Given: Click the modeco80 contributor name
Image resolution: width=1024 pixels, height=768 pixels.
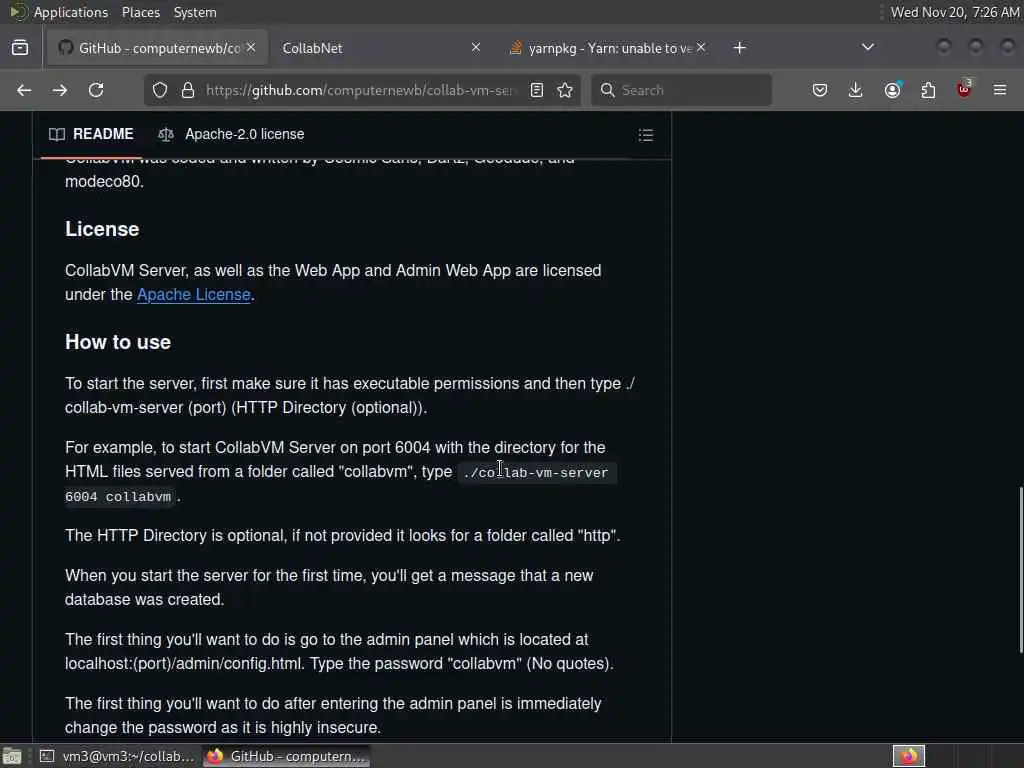Looking at the screenshot, I should pyautogui.click(x=103, y=182).
